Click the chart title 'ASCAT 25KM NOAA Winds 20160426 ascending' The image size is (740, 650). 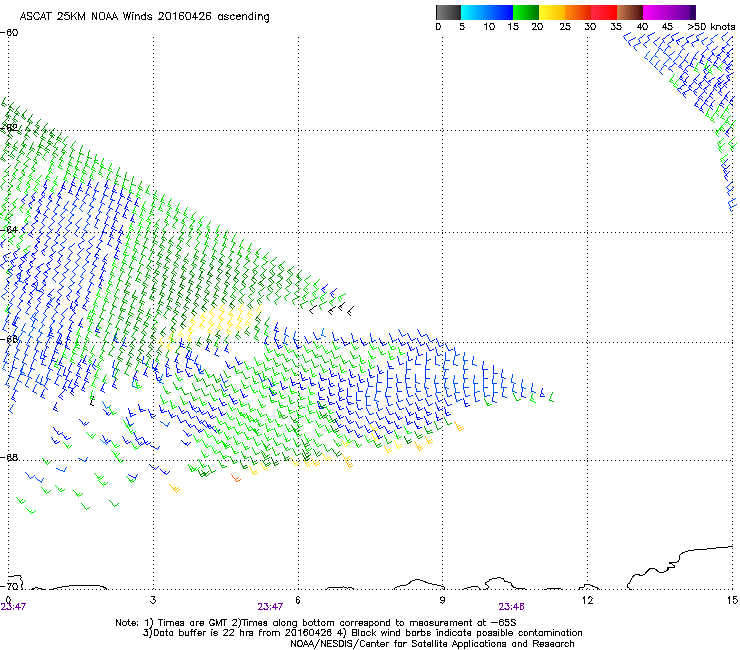144,16
